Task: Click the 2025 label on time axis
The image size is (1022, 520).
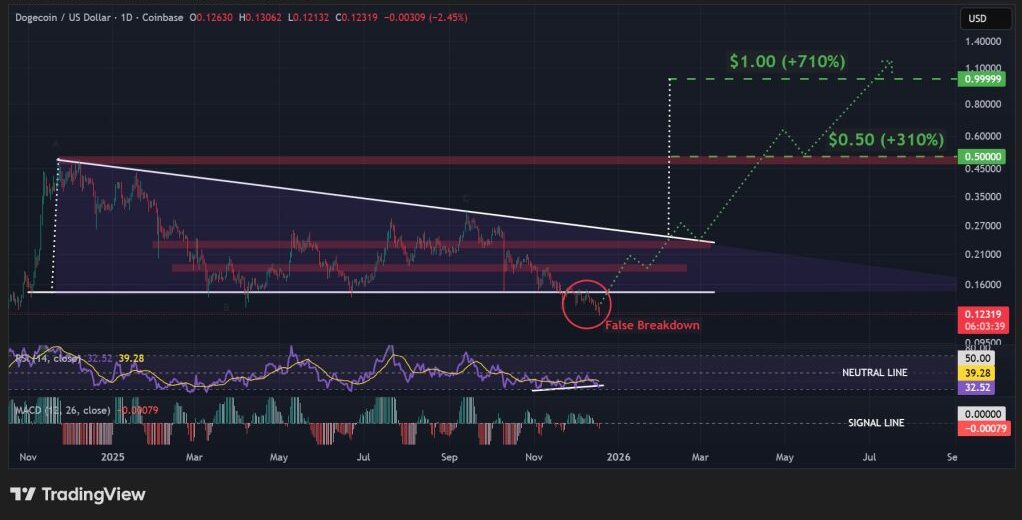Action: (112, 457)
